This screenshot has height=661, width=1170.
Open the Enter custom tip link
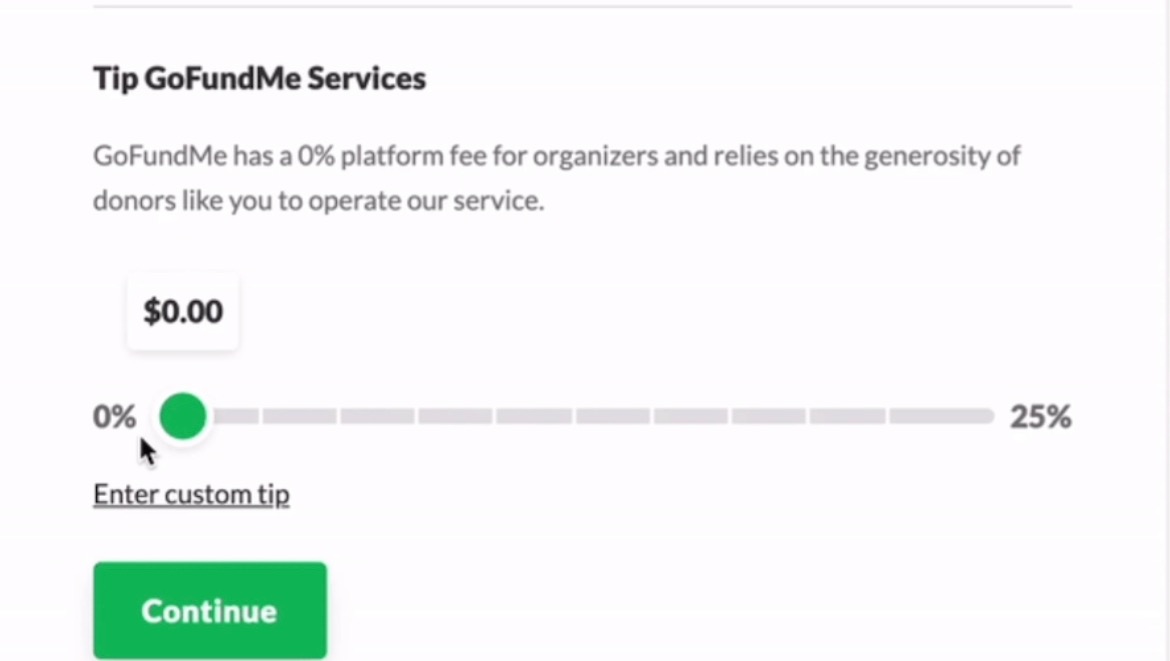coord(191,495)
